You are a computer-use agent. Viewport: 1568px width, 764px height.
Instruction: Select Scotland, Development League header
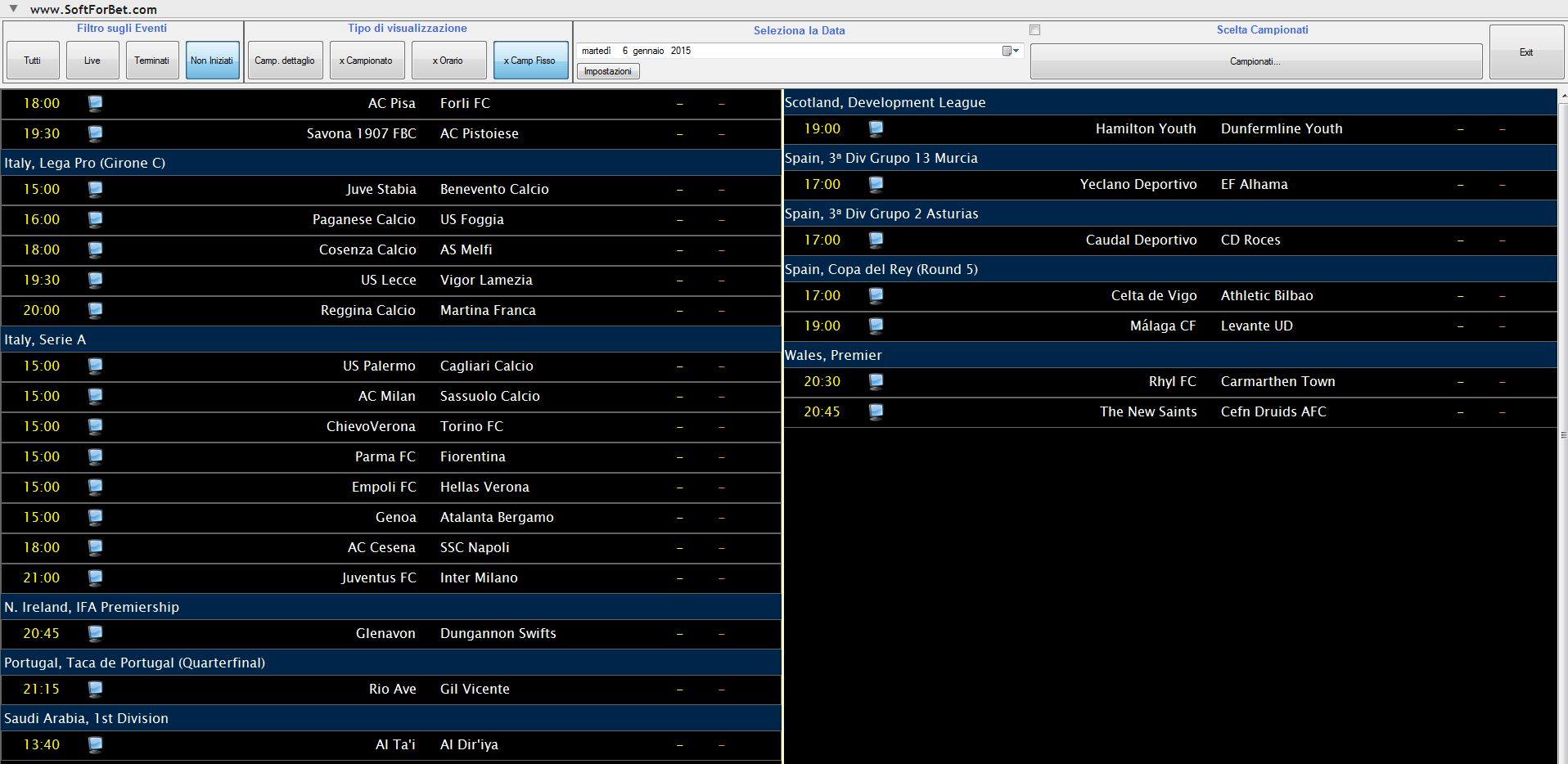[1170, 102]
